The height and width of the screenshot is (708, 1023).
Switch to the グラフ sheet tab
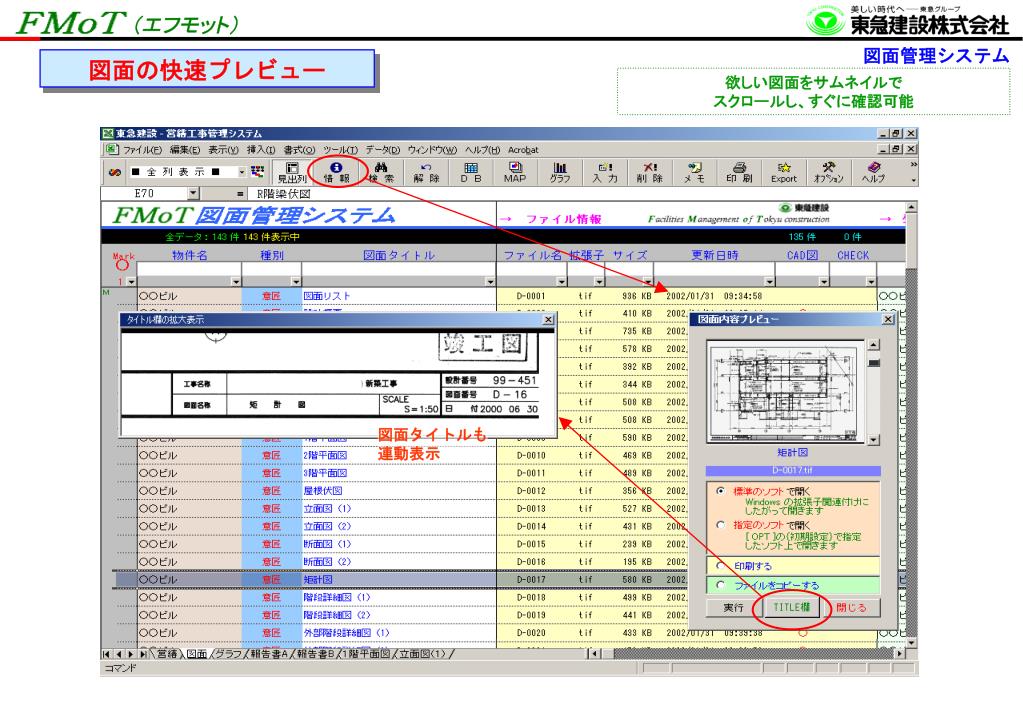(x=229, y=653)
